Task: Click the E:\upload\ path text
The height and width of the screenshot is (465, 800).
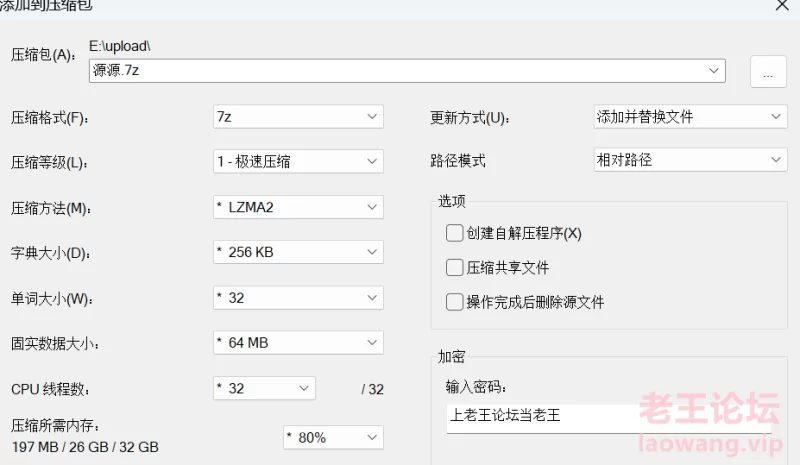Action: (x=120, y=46)
